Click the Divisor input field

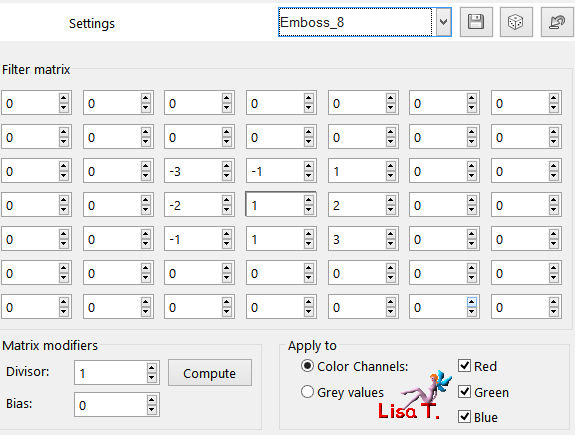(111, 373)
